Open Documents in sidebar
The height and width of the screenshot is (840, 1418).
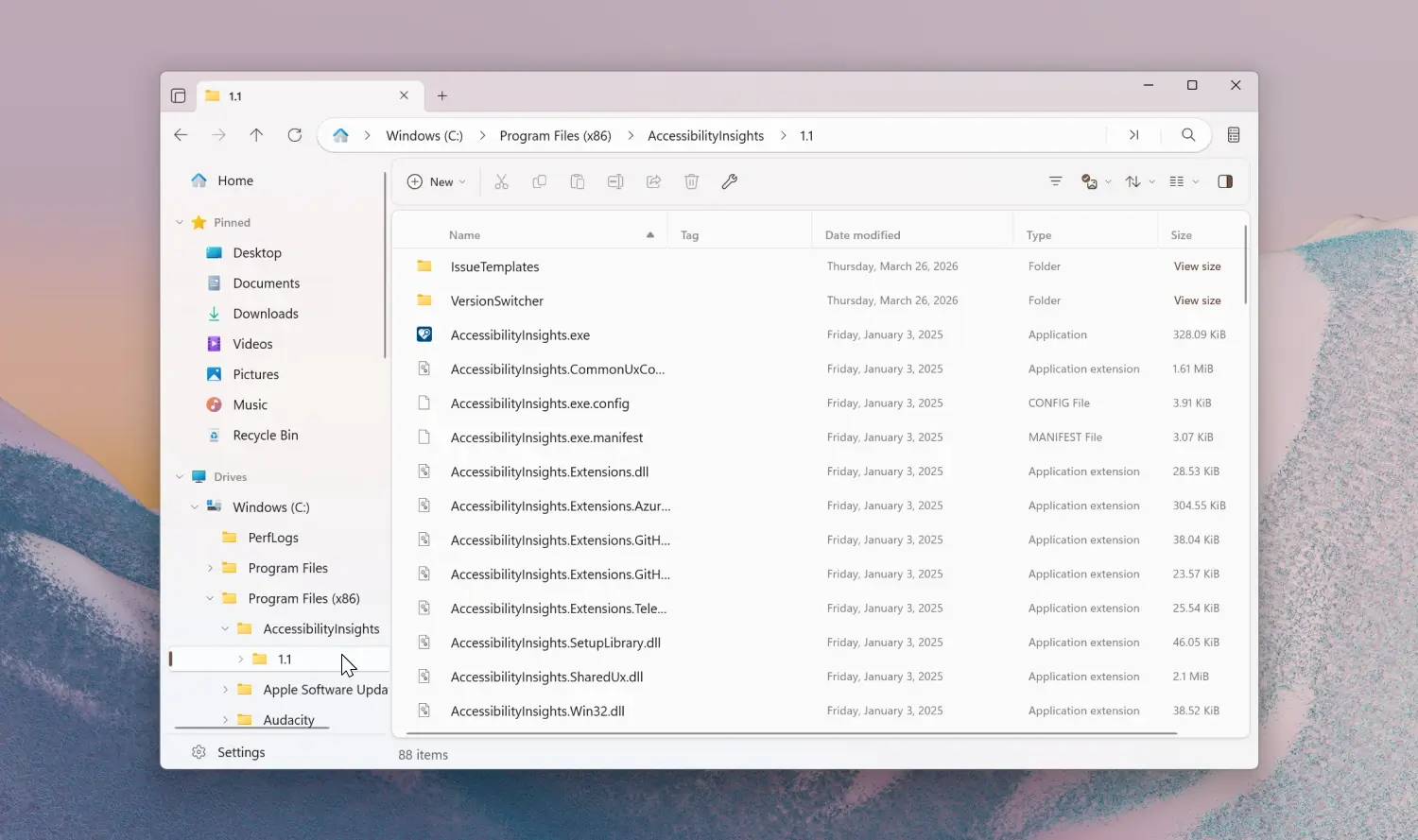pyautogui.click(x=266, y=283)
